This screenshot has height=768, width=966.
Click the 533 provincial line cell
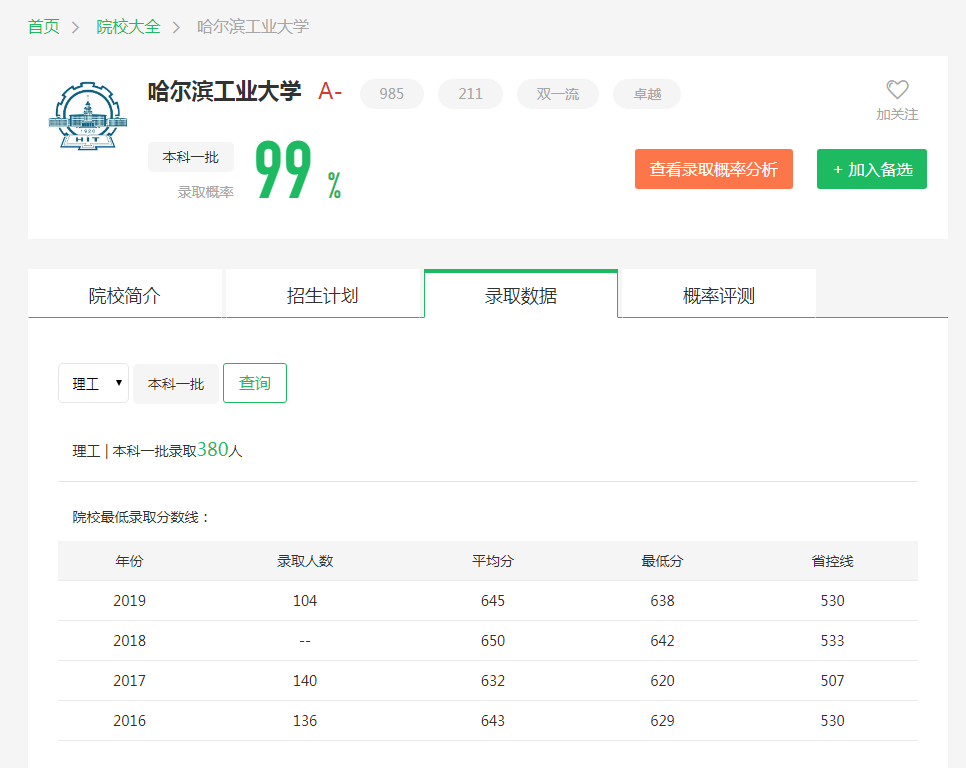[x=832, y=641]
